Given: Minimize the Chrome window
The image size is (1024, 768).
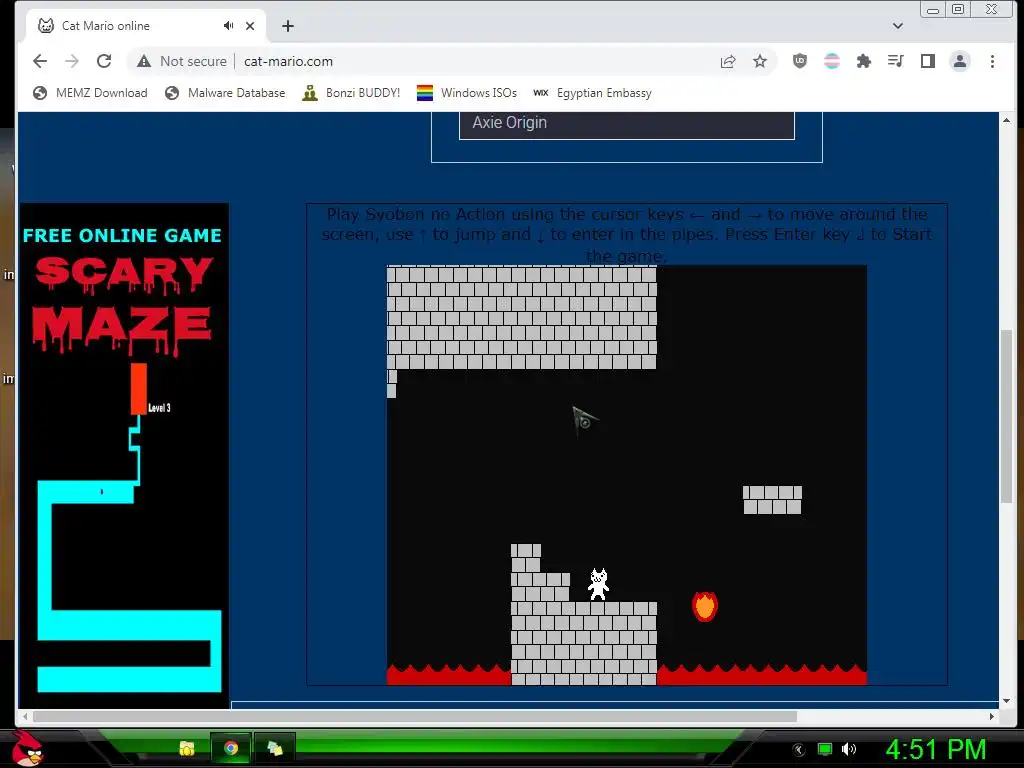Looking at the screenshot, I should click(x=933, y=10).
